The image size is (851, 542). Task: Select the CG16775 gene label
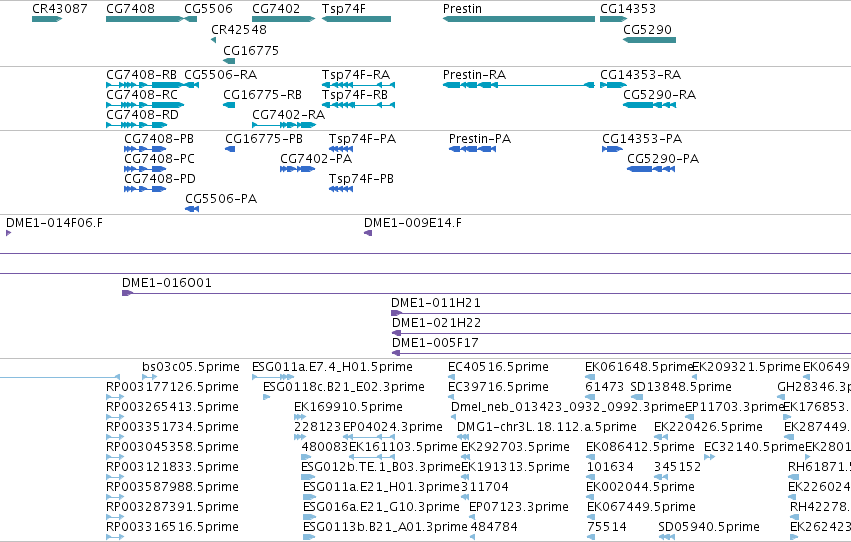251,50
